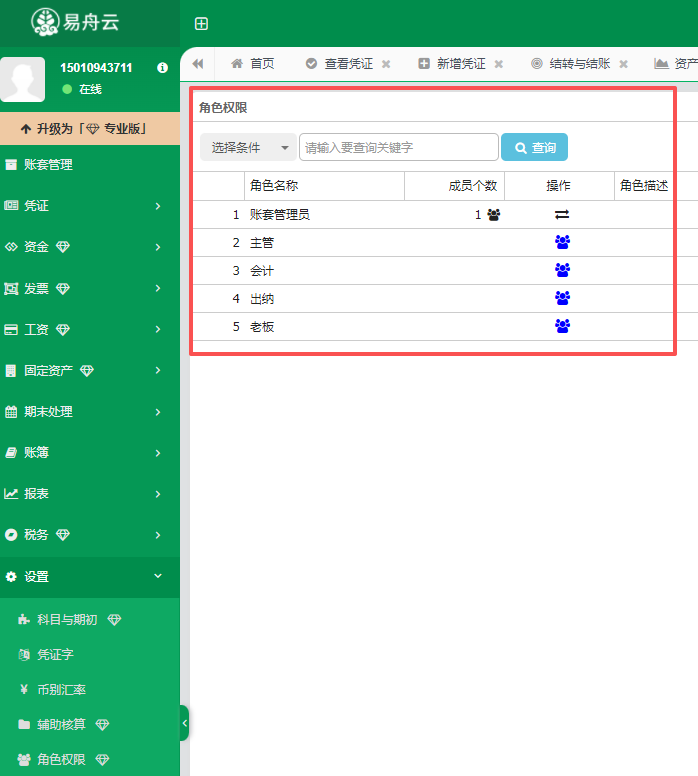Click the search keyword input field
Image resolution: width=698 pixels, height=776 pixels.
tap(398, 148)
